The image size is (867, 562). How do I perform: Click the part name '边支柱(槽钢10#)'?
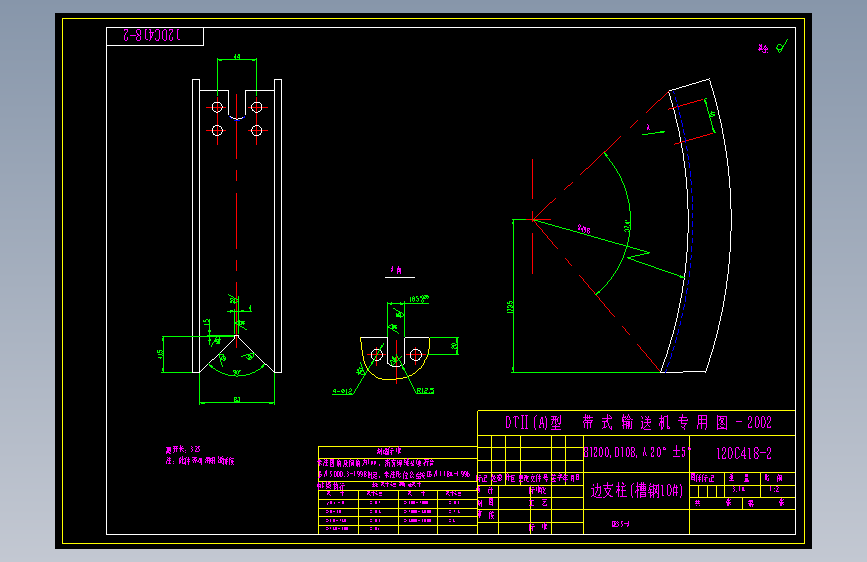tap(636, 491)
